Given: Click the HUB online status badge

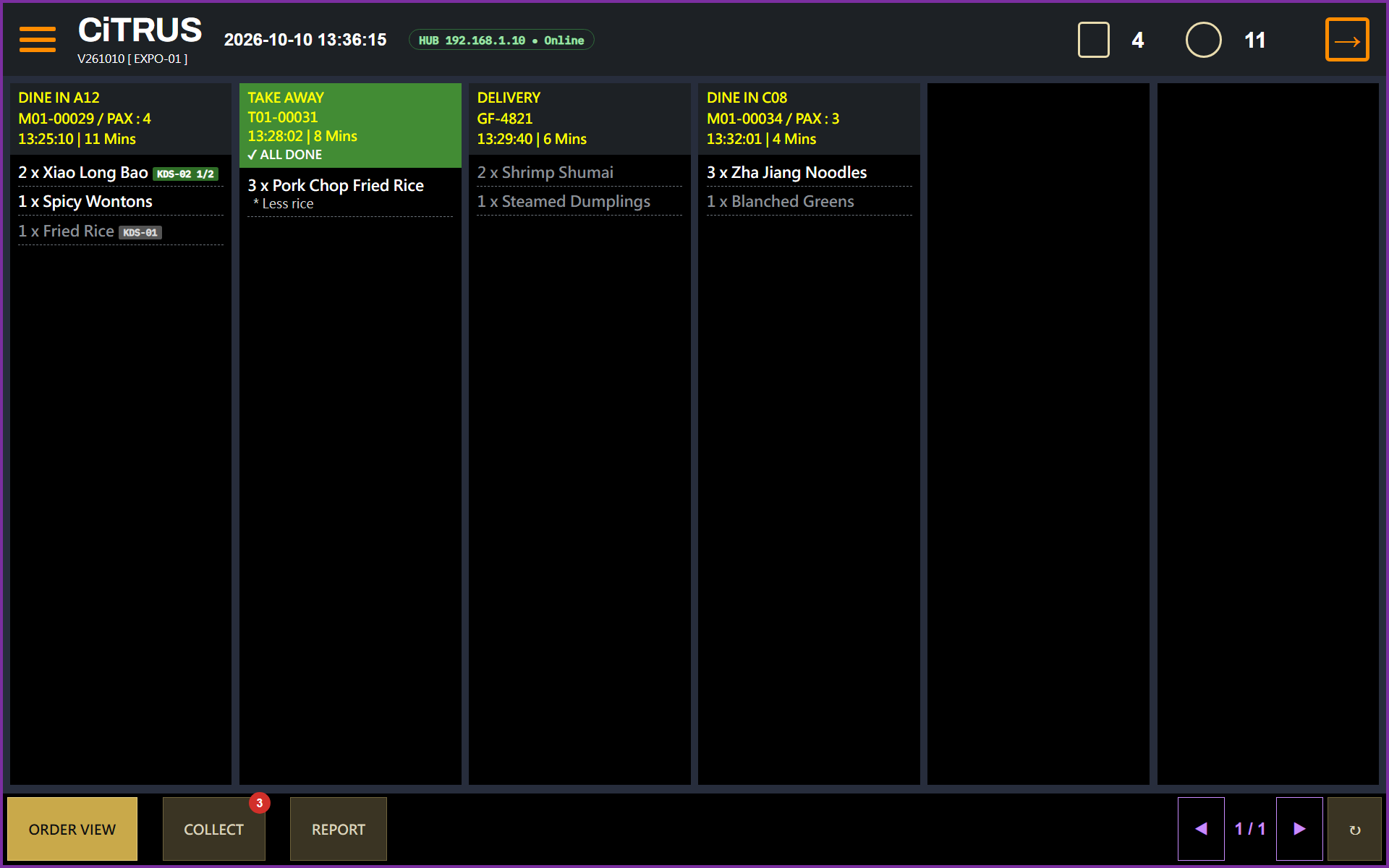Looking at the screenshot, I should click(501, 40).
